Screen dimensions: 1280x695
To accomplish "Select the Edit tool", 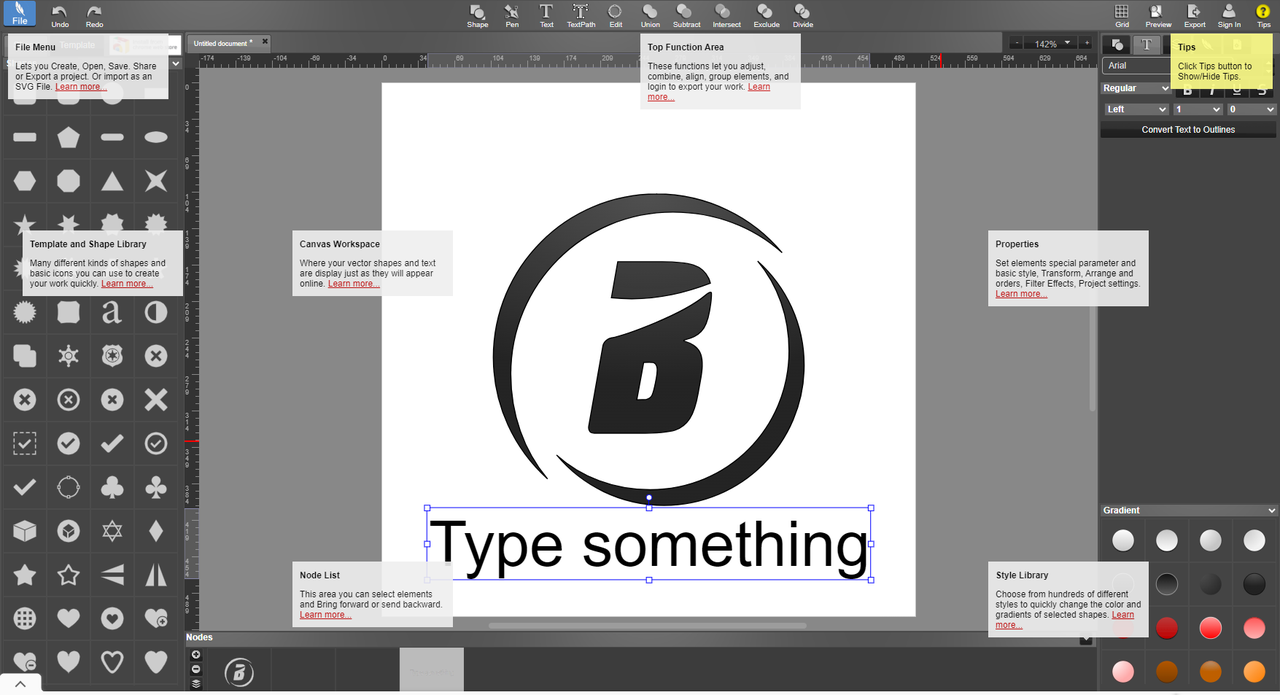I will coord(615,15).
